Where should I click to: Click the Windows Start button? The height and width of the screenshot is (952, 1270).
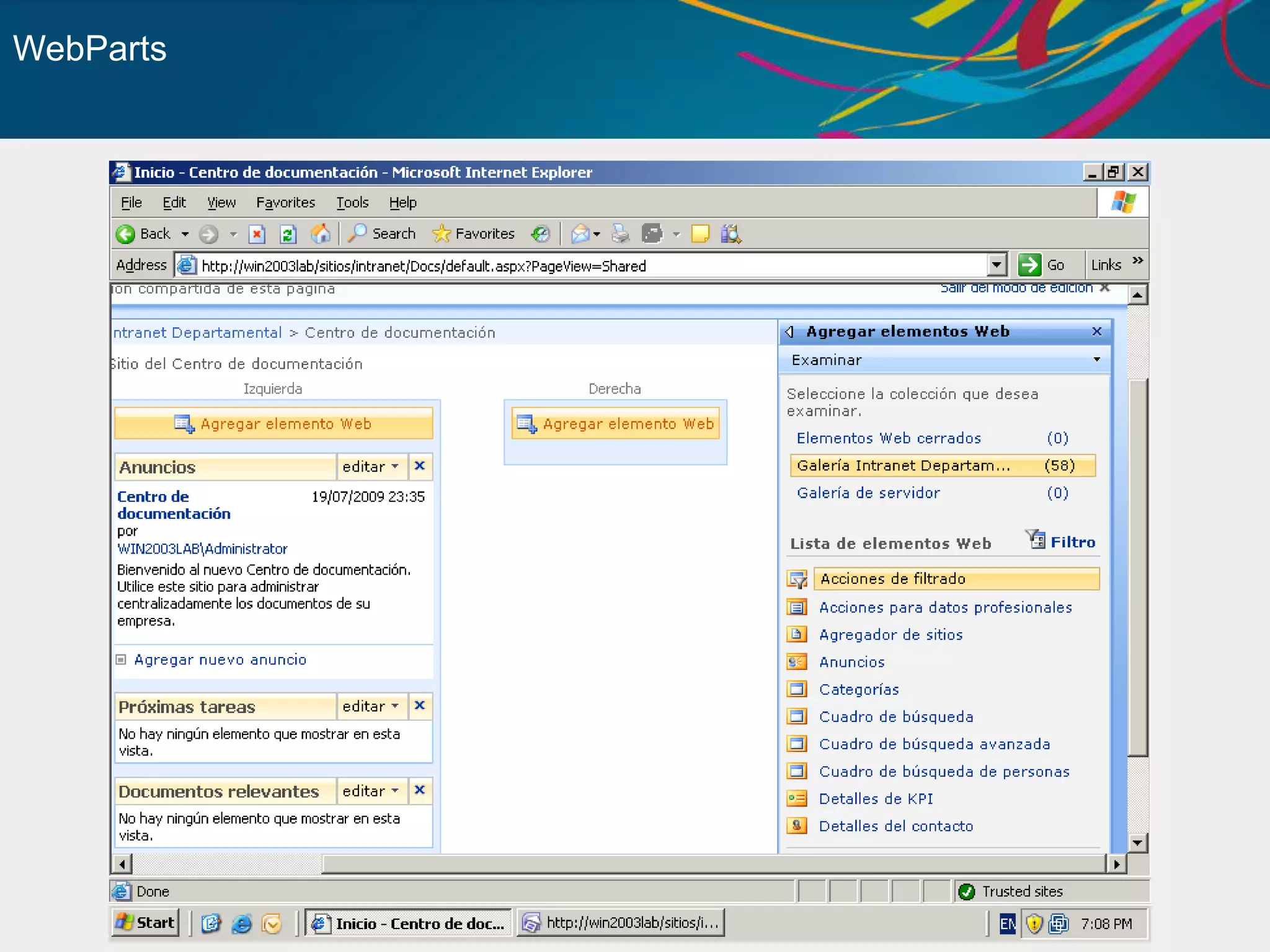146,923
